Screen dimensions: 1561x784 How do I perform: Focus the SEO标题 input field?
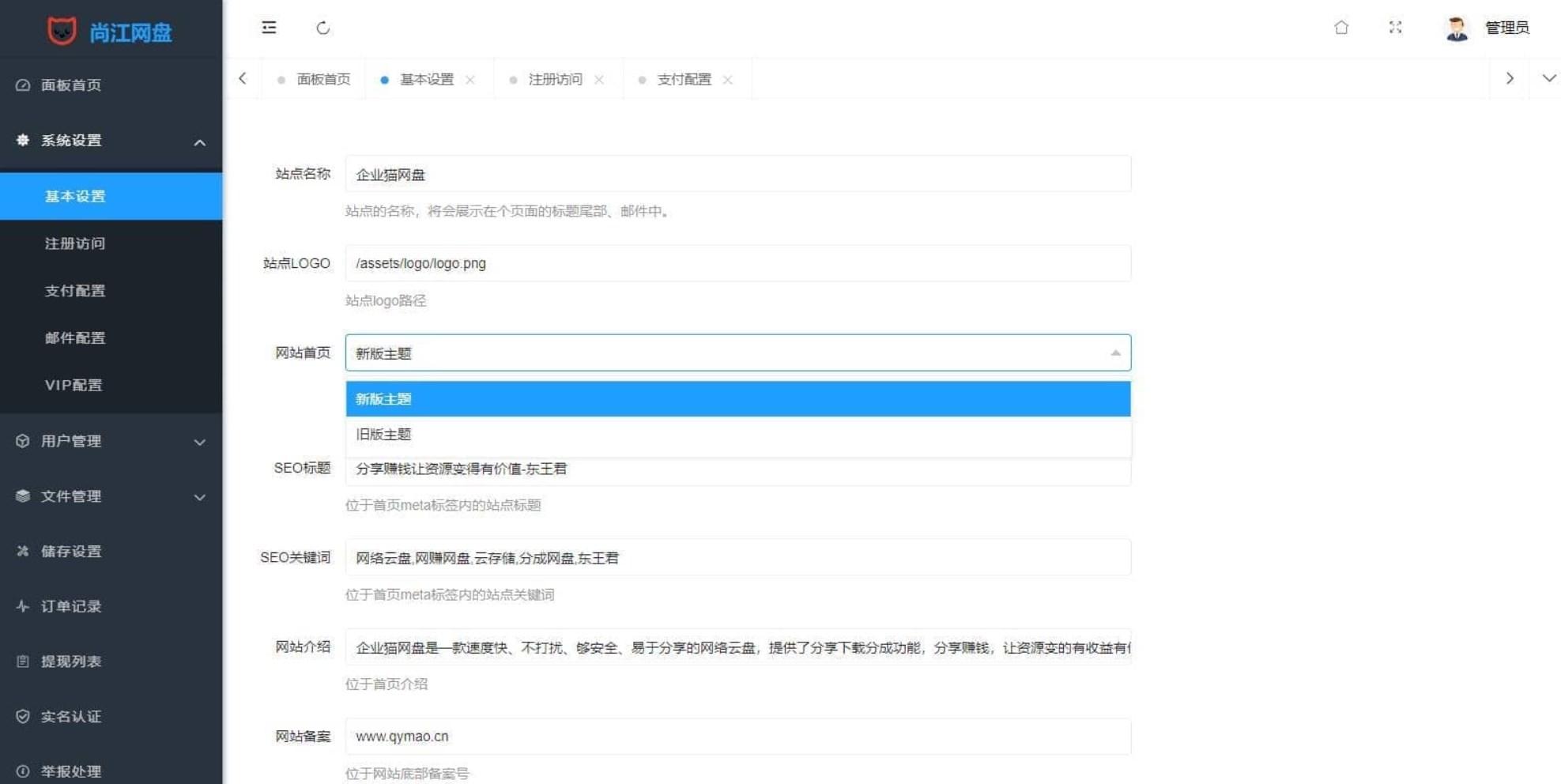pyautogui.click(x=737, y=469)
